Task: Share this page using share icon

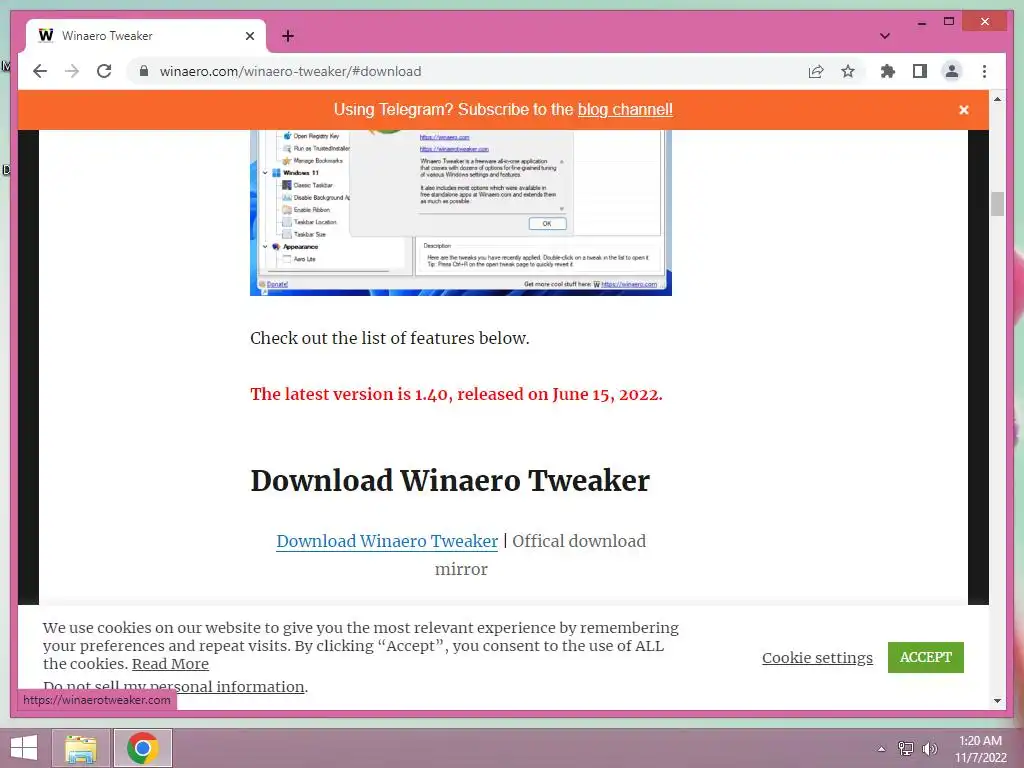Action: click(816, 71)
